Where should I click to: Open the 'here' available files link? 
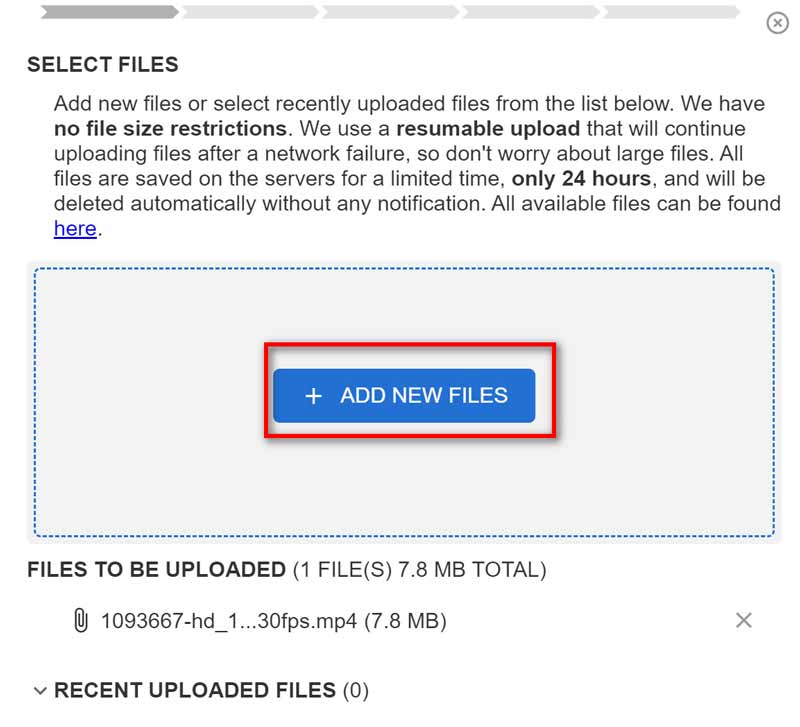75,229
